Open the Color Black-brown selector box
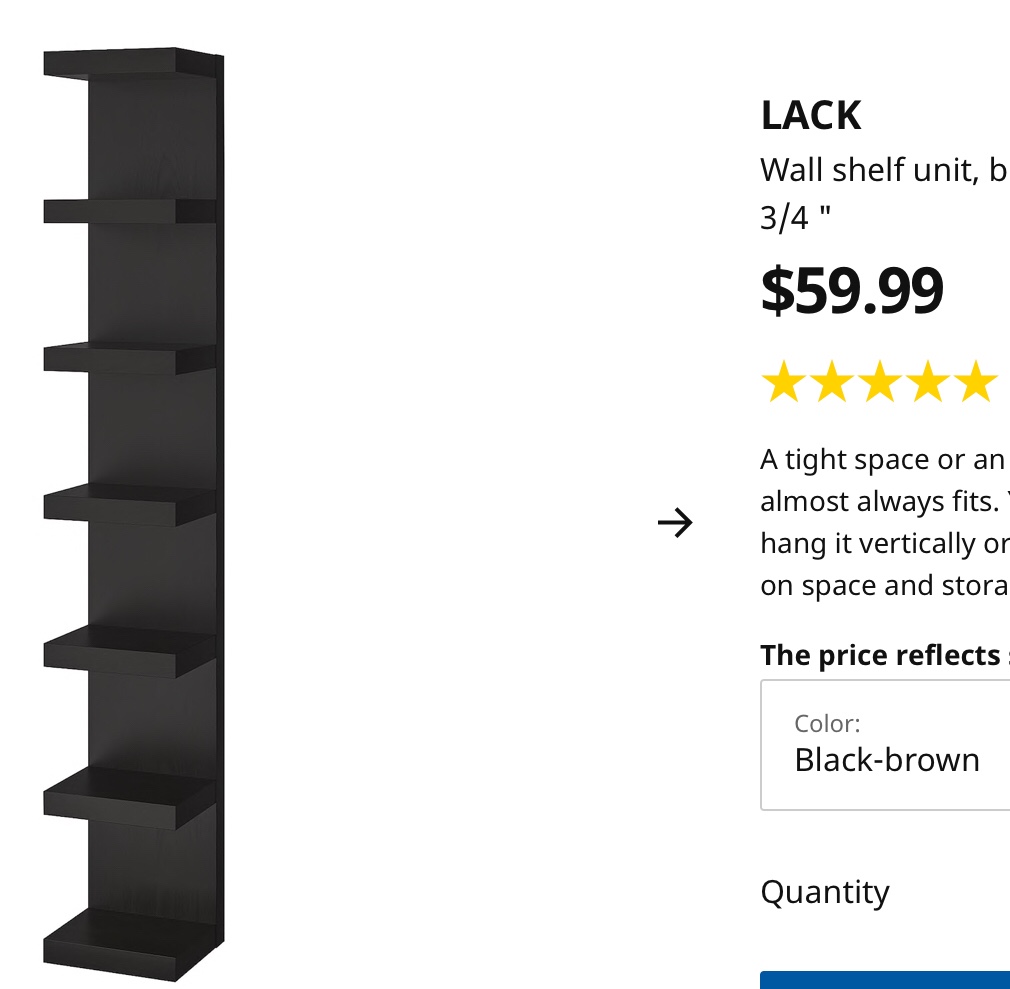This screenshot has height=989, width=1010. click(x=885, y=745)
